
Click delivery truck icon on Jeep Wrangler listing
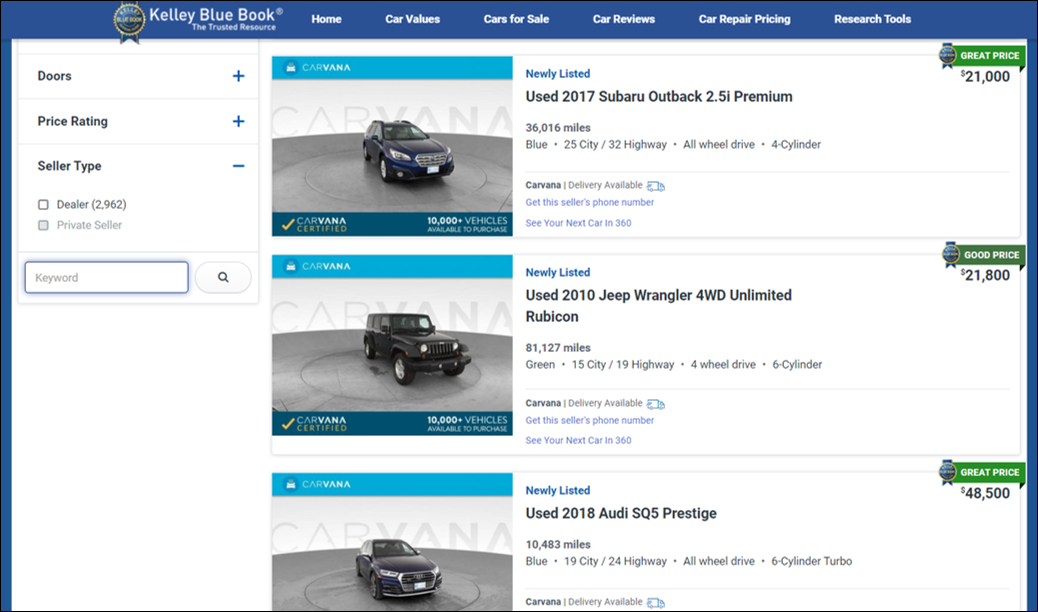tap(655, 404)
